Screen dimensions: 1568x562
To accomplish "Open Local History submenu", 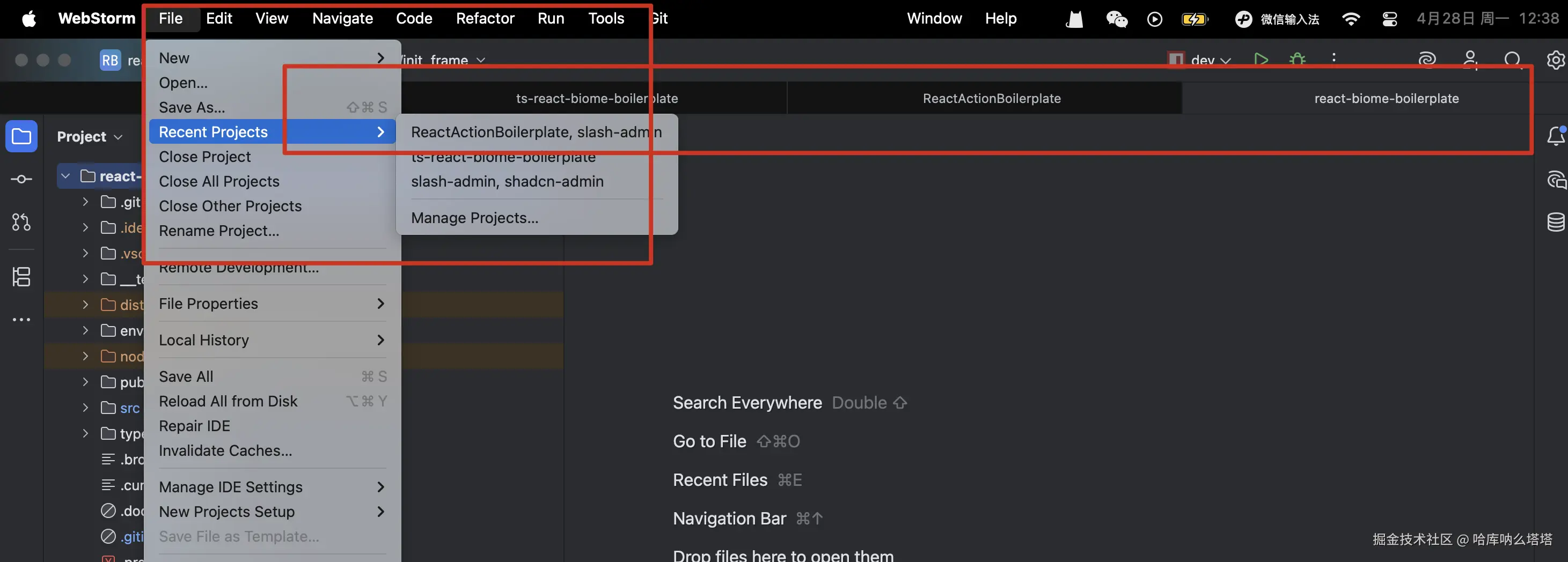I will [x=272, y=340].
